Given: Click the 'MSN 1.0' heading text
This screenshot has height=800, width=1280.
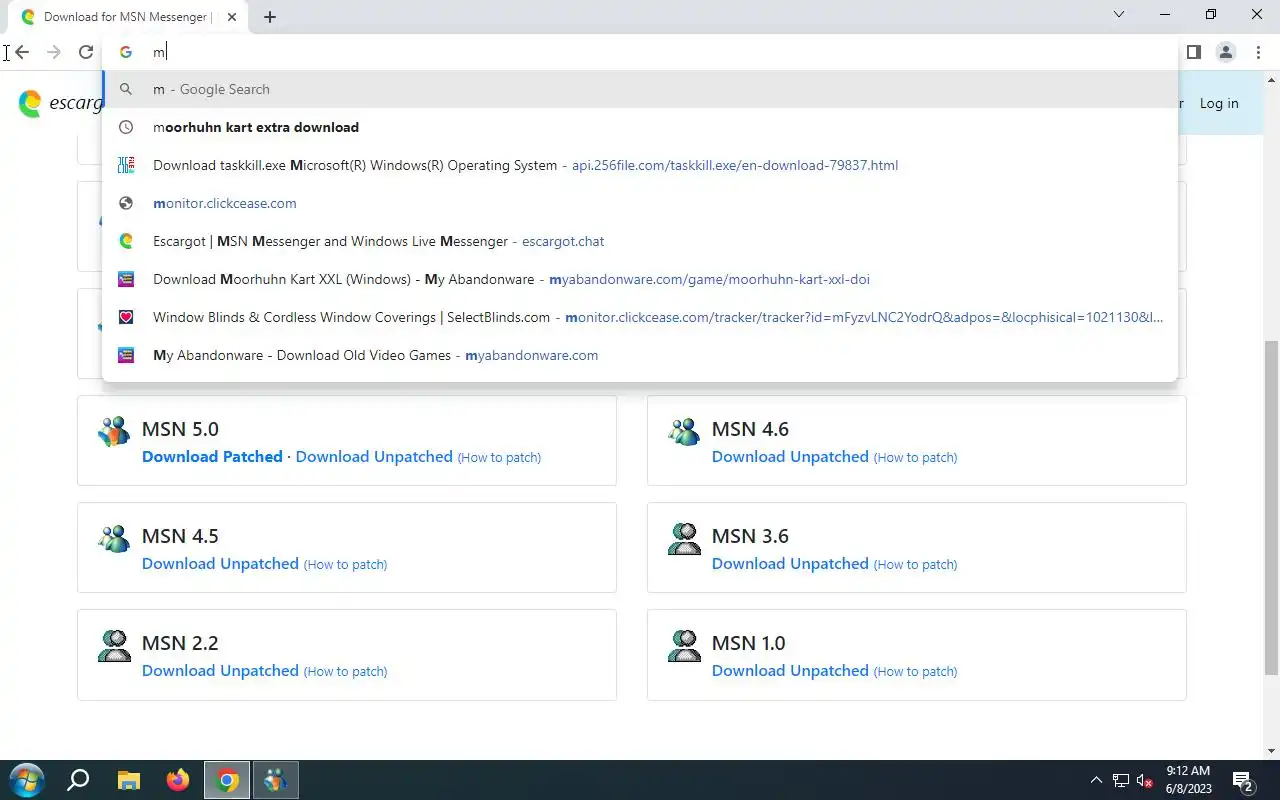Looking at the screenshot, I should pos(748,643).
